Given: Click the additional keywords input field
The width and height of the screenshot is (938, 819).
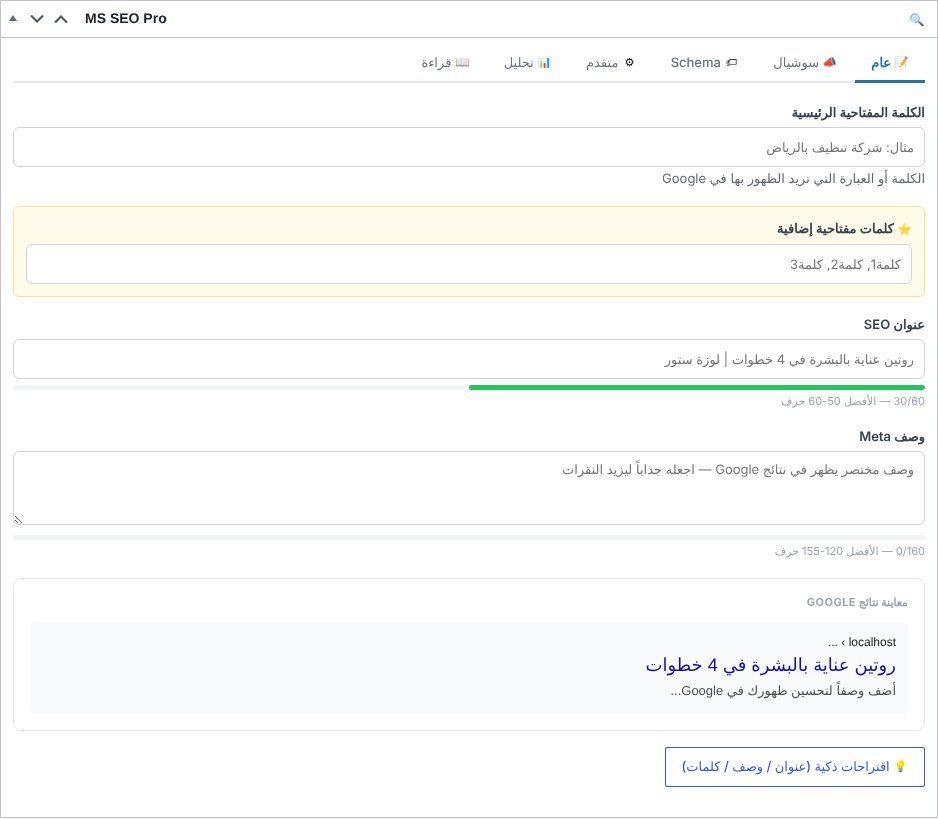Looking at the screenshot, I should tap(468, 264).
